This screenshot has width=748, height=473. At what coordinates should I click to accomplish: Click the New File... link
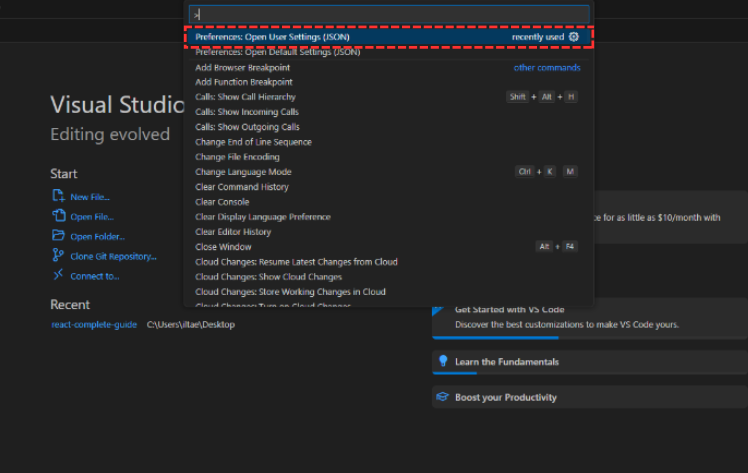tap(90, 197)
